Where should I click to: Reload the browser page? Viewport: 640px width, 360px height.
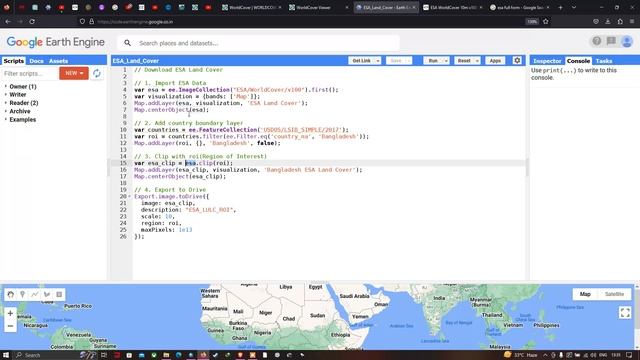coord(32,22)
